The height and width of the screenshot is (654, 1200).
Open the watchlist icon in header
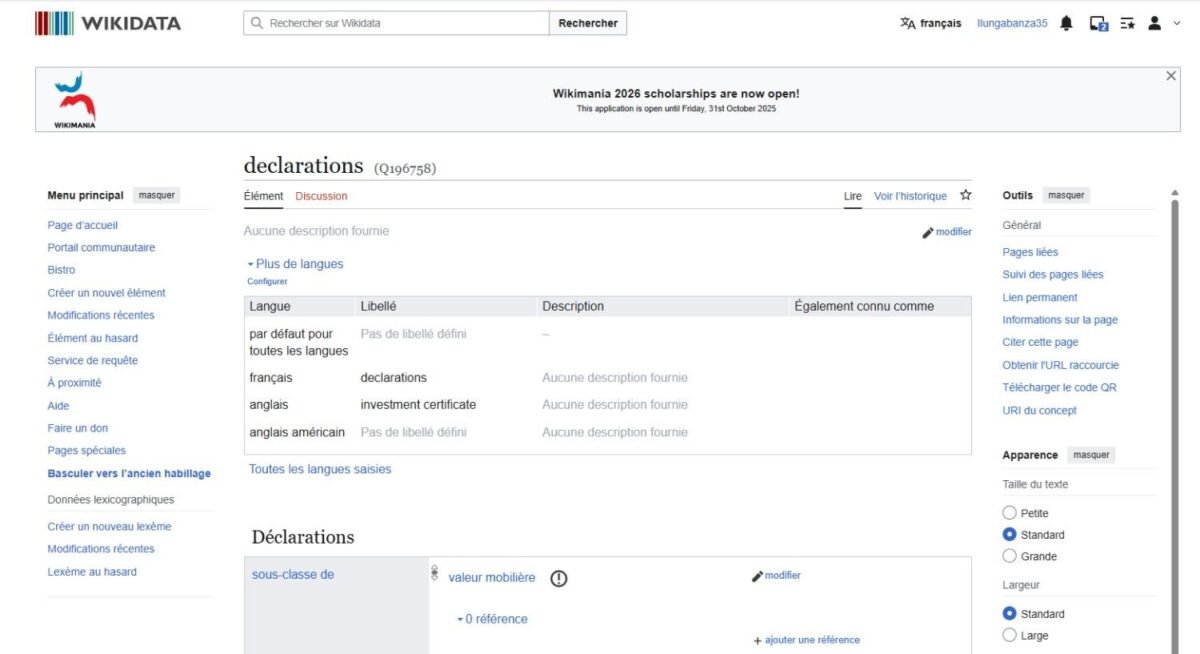point(1127,23)
